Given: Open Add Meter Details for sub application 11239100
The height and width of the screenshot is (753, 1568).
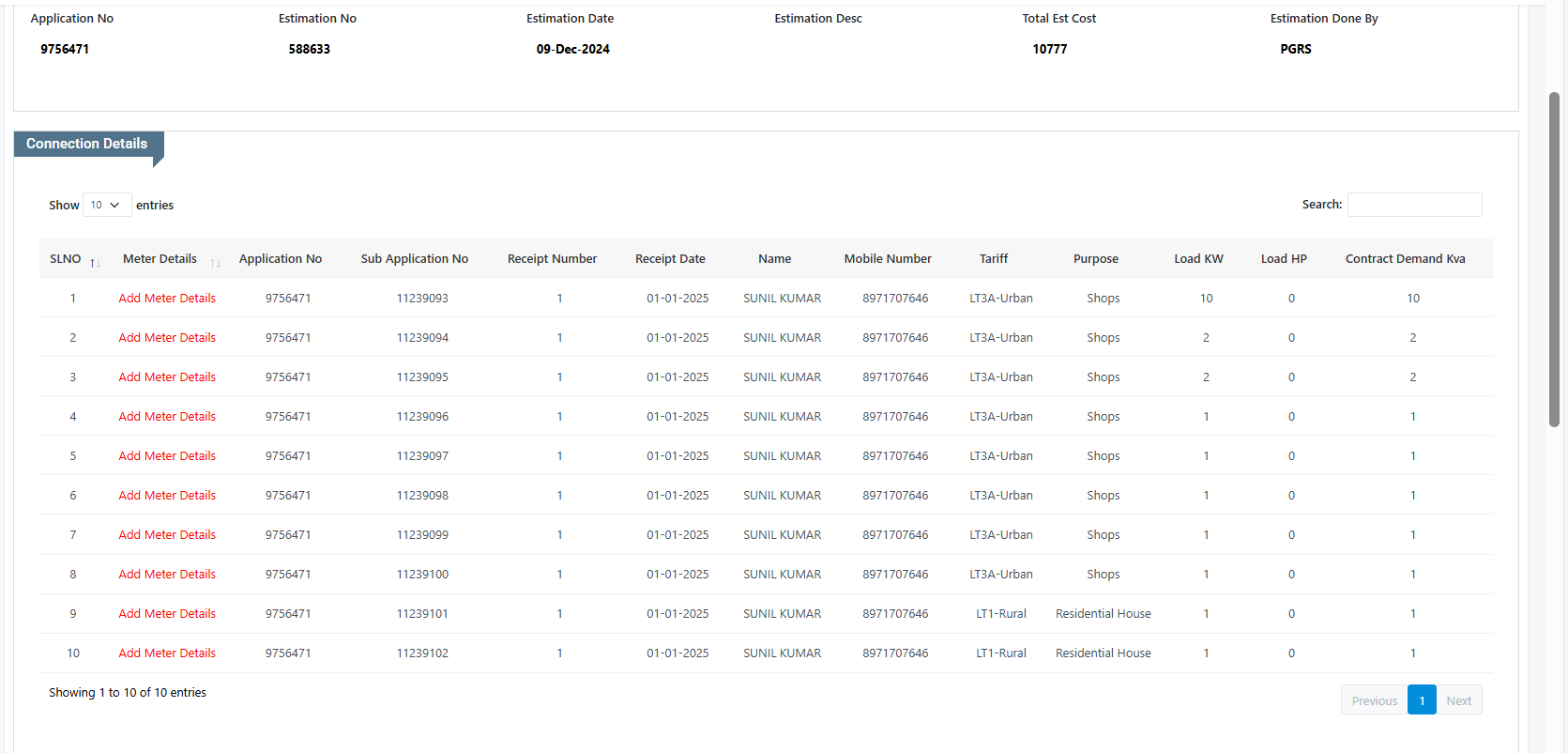Looking at the screenshot, I should (167, 575).
